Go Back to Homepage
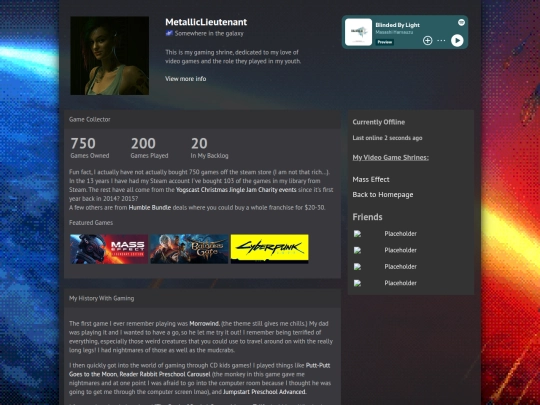Viewport: 540px width, 405px height. click(x=383, y=195)
